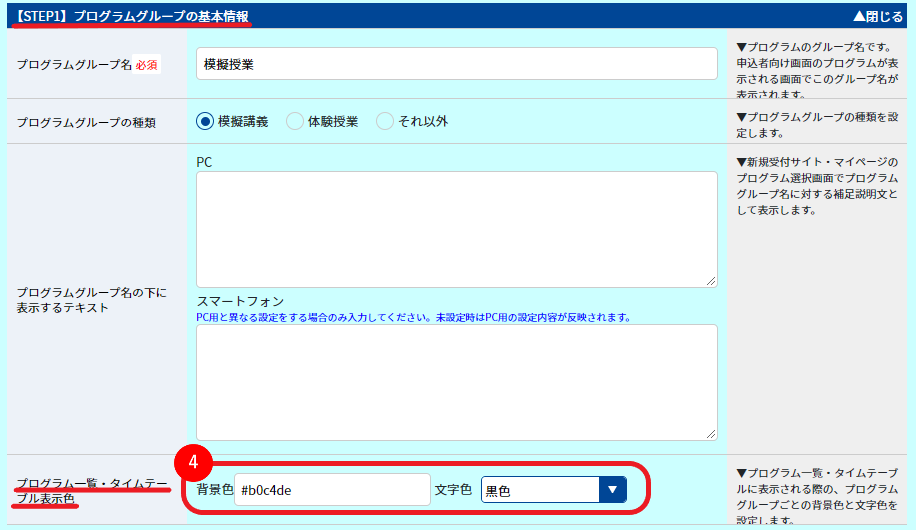The image size is (916, 530).
Task: Select the 体験授業 radio button
Action: point(295,122)
